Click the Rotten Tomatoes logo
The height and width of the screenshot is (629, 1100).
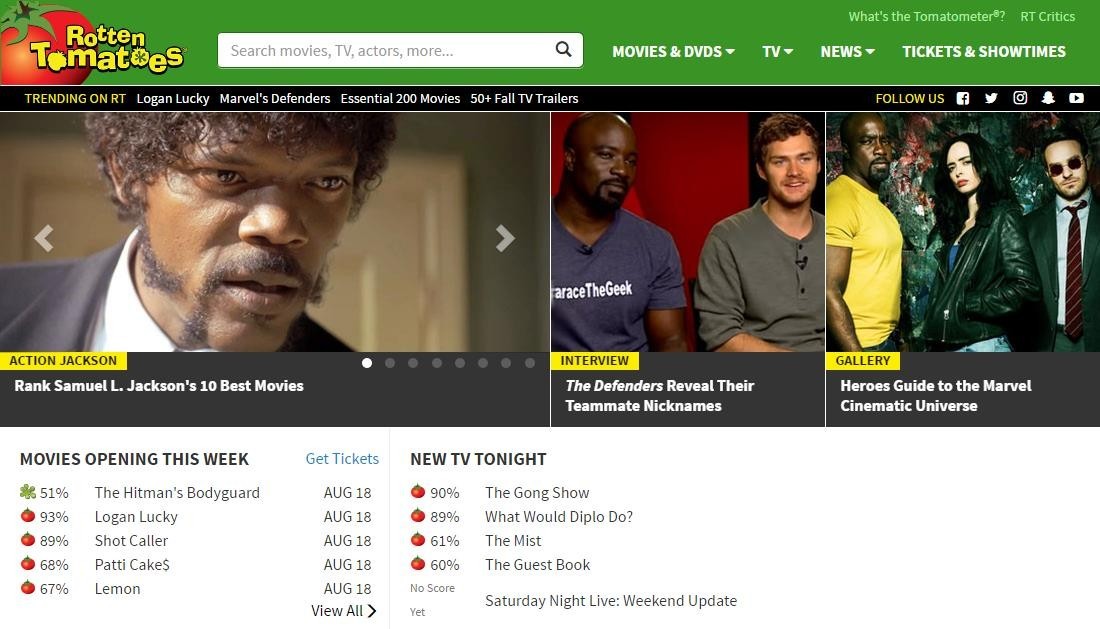[95, 47]
